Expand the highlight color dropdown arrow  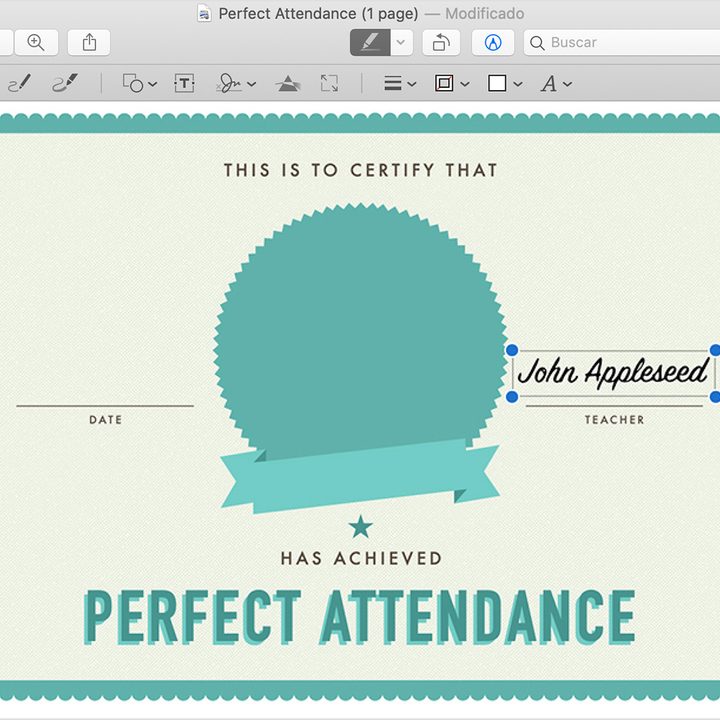[x=401, y=42]
